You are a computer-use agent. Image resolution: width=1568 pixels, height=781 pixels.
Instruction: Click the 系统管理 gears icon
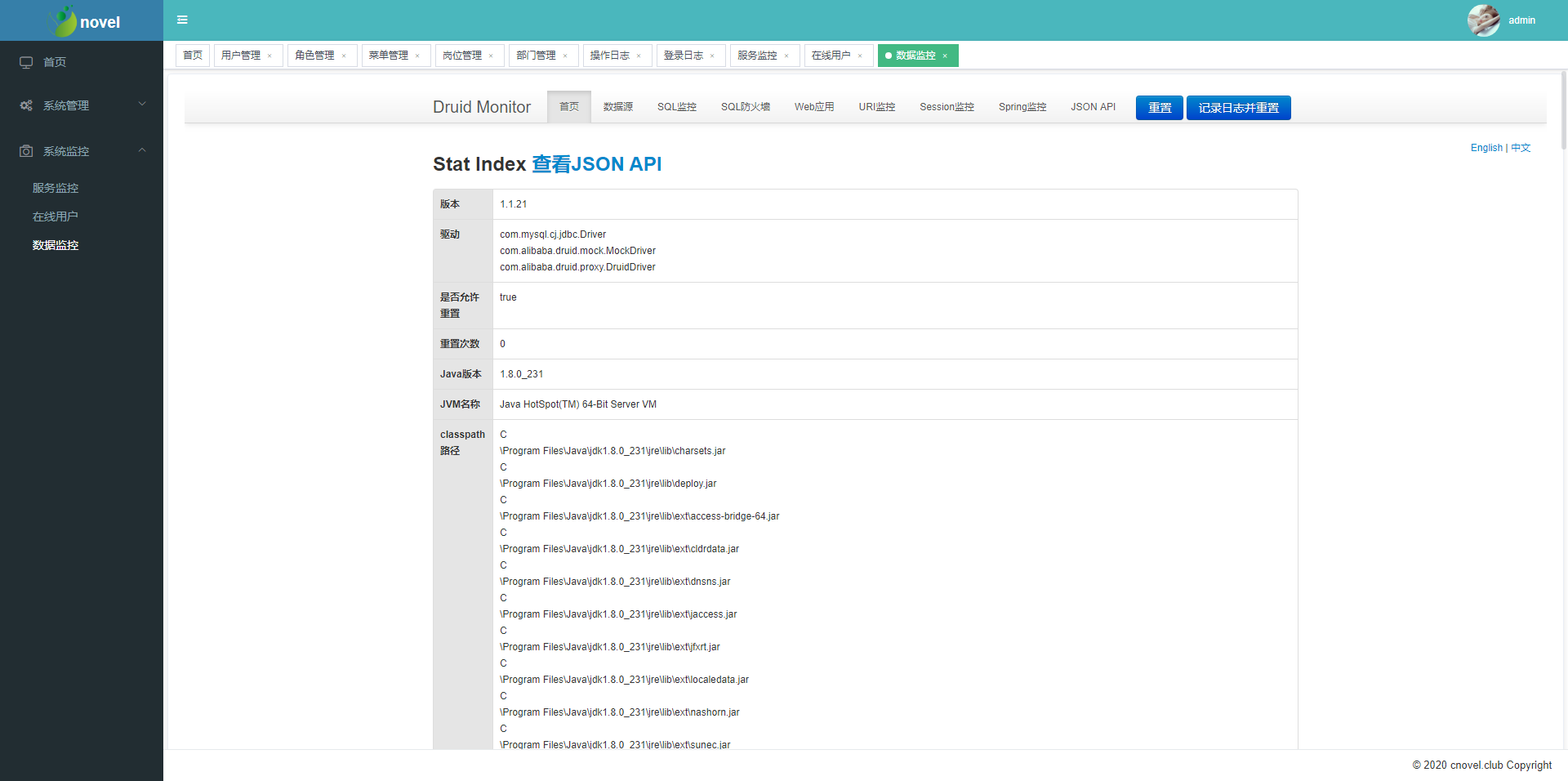26,105
